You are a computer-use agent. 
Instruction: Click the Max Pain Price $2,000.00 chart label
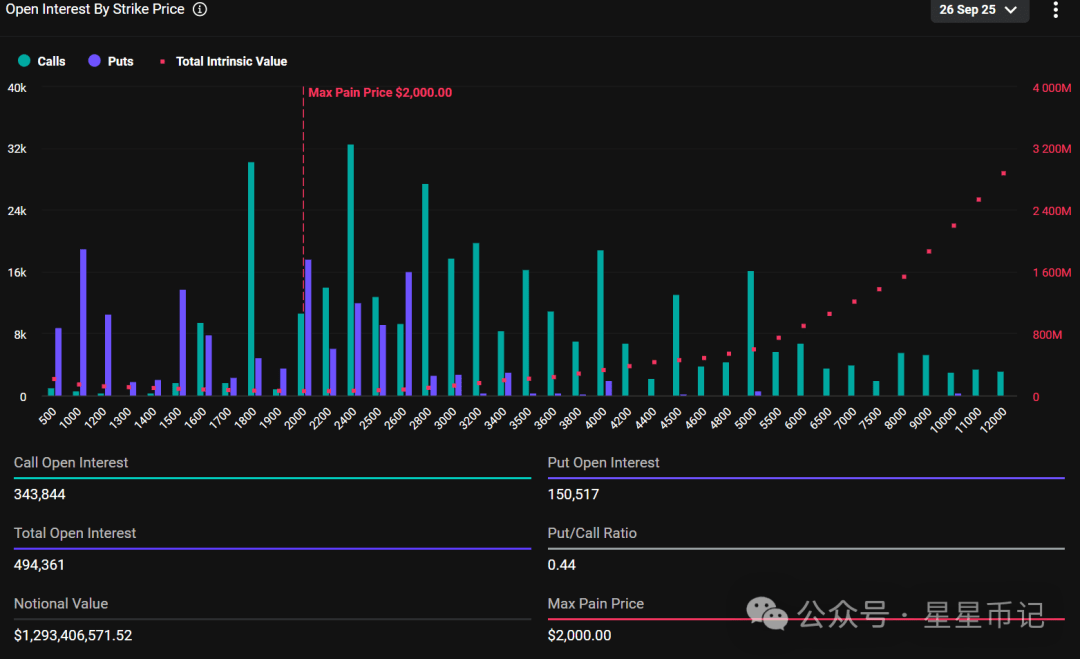point(380,93)
